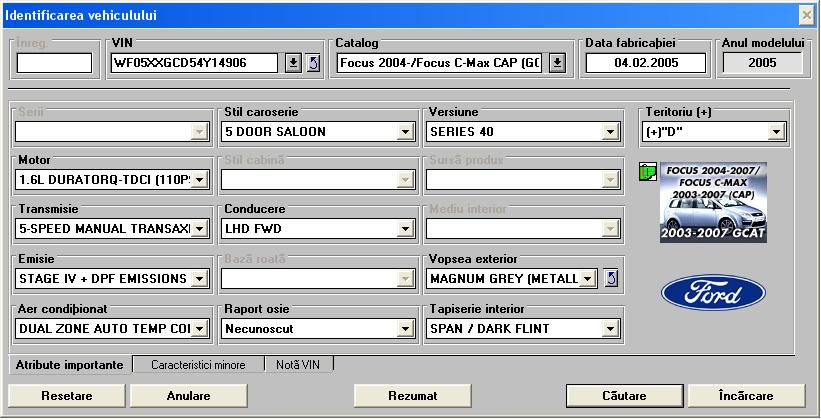This screenshot has height=420, width=821.
Task: Click the refresh icon beside Vopsea exterior
Action: click(612, 278)
